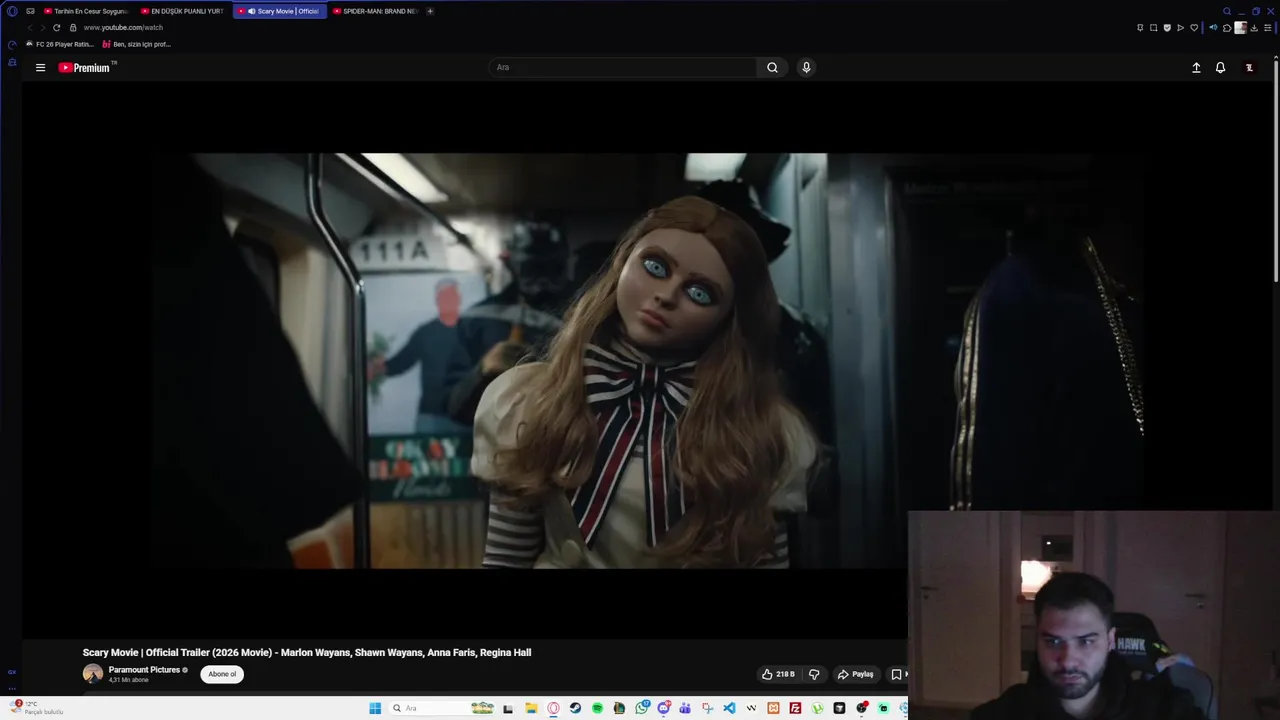The width and height of the screenshot is (1280, 720).
Task: Open YouTube notifications bell
Action: 1220,67
